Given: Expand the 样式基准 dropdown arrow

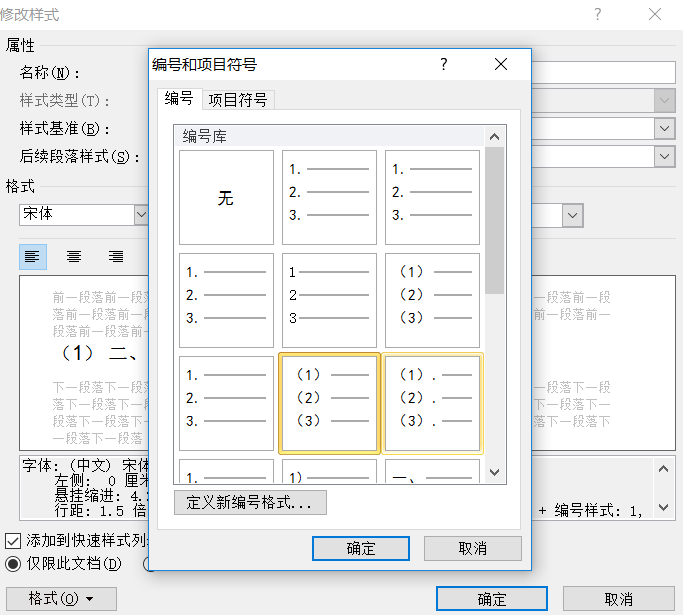Looking at the screenshot, I should tap(665, 128).
